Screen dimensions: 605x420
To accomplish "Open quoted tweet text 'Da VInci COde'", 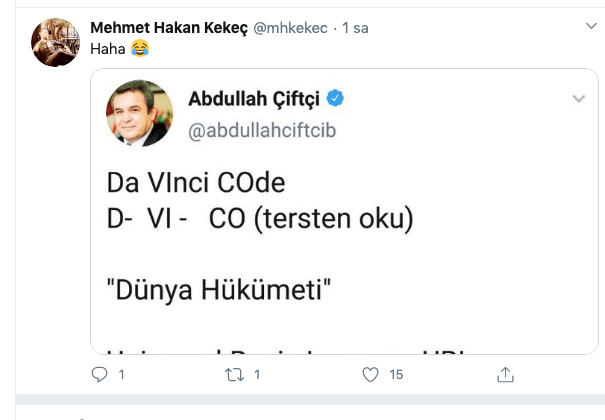I will [x=196, y=182].
